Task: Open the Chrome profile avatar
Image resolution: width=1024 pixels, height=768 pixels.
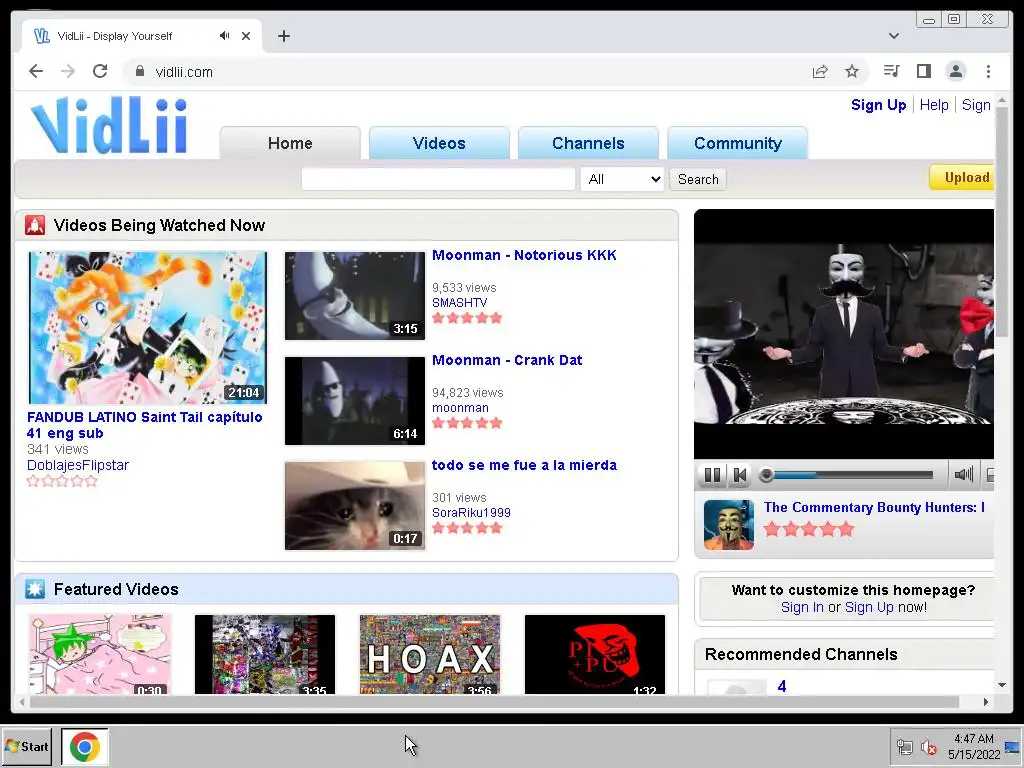Action: click(x=955, y=71)
